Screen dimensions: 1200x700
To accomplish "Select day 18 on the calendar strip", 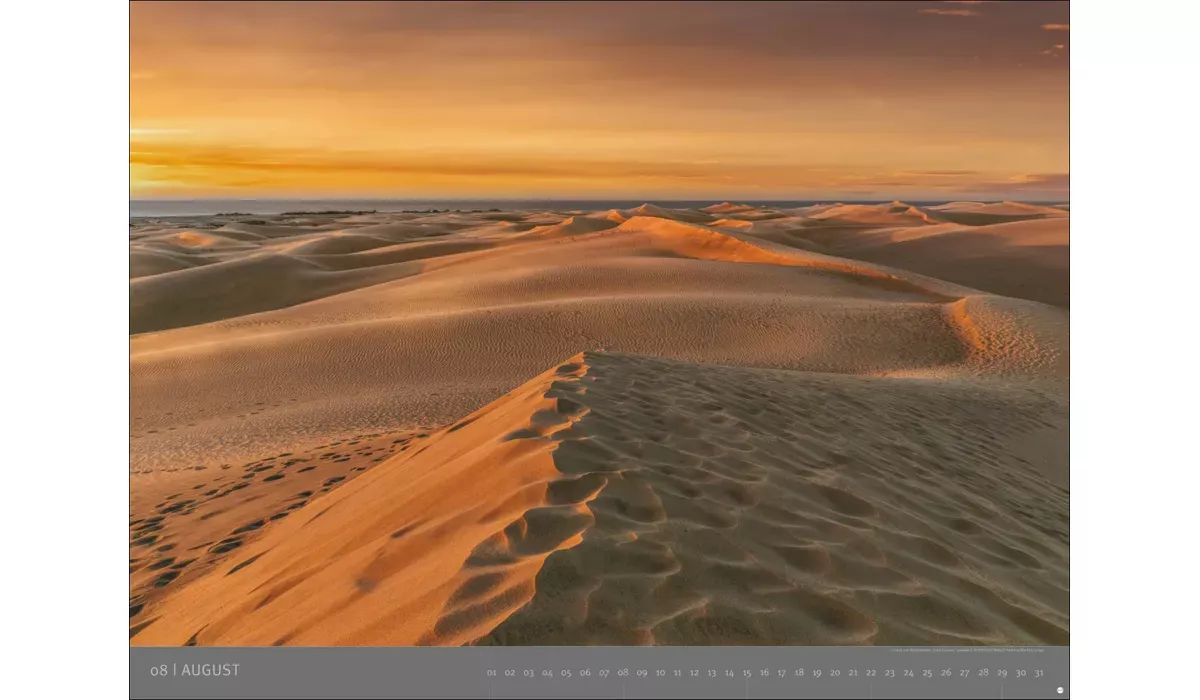I will pyautogui.click(x=799, y=673).
